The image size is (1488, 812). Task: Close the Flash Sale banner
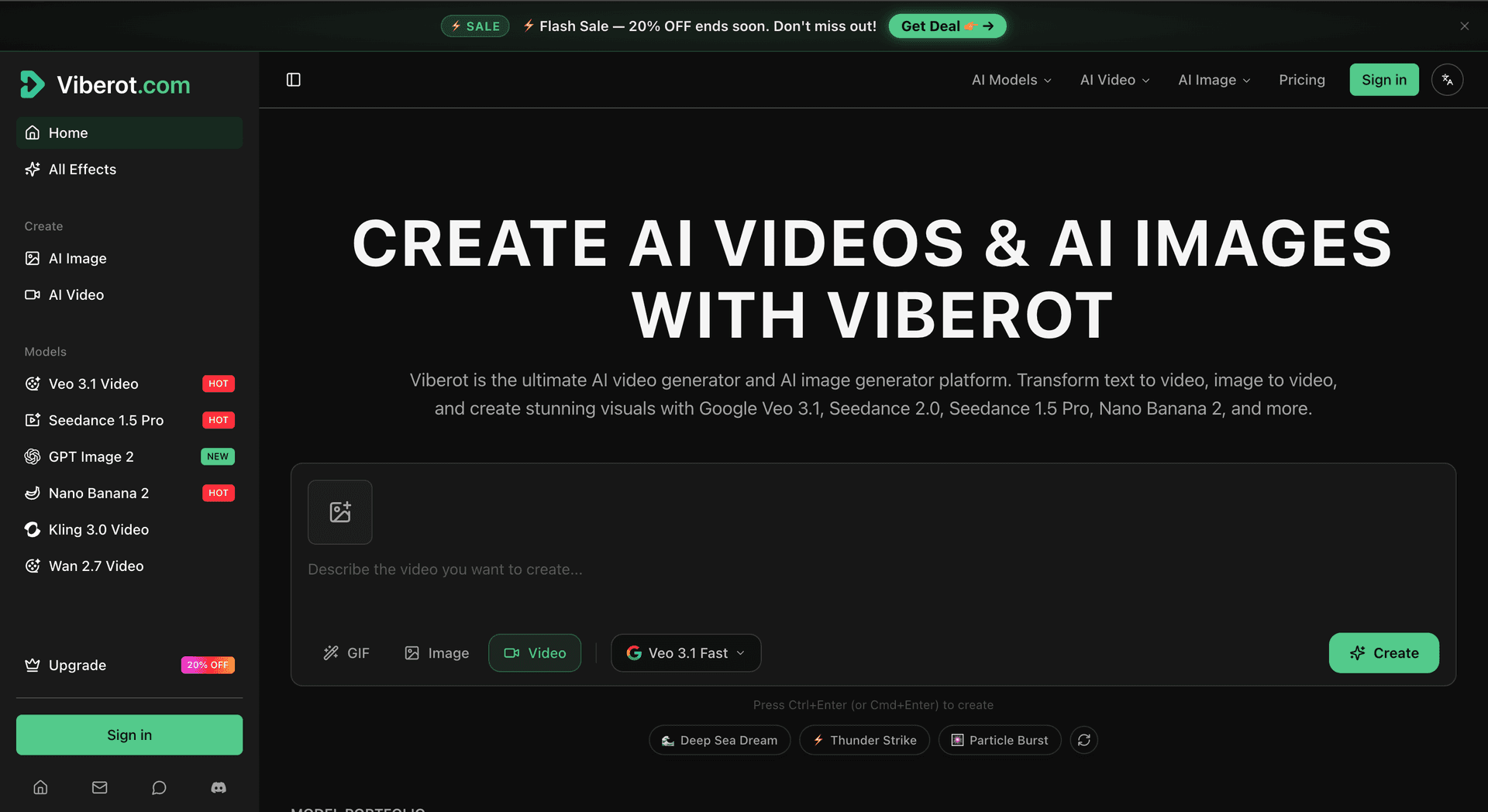point(1464,26)
